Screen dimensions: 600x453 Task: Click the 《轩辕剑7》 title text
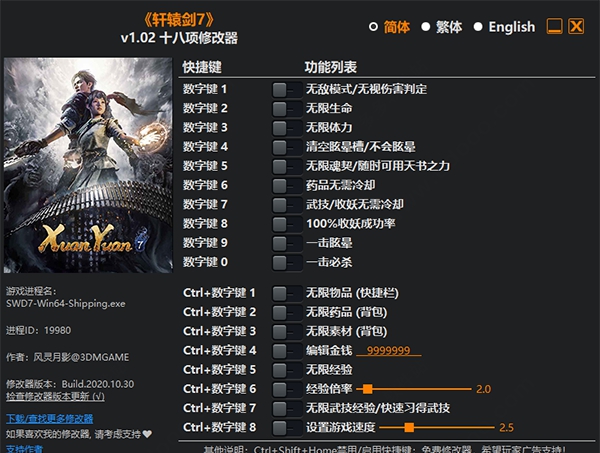[179, 19]
